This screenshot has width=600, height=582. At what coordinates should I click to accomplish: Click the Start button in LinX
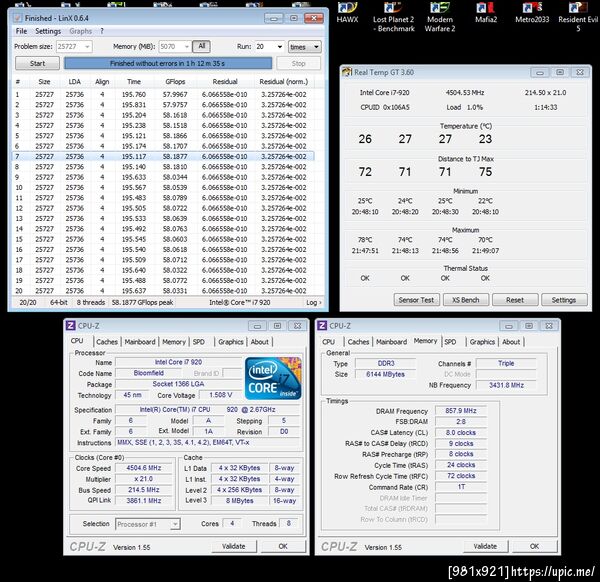click(38, 63)
